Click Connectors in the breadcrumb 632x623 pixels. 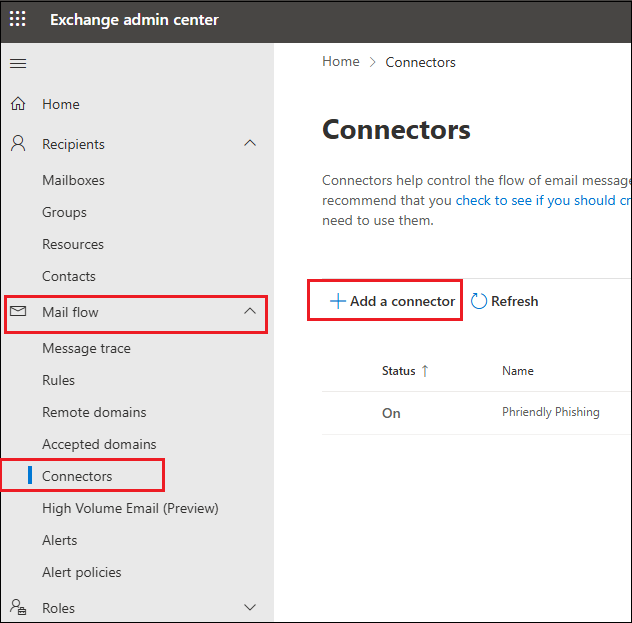(420, 62)
